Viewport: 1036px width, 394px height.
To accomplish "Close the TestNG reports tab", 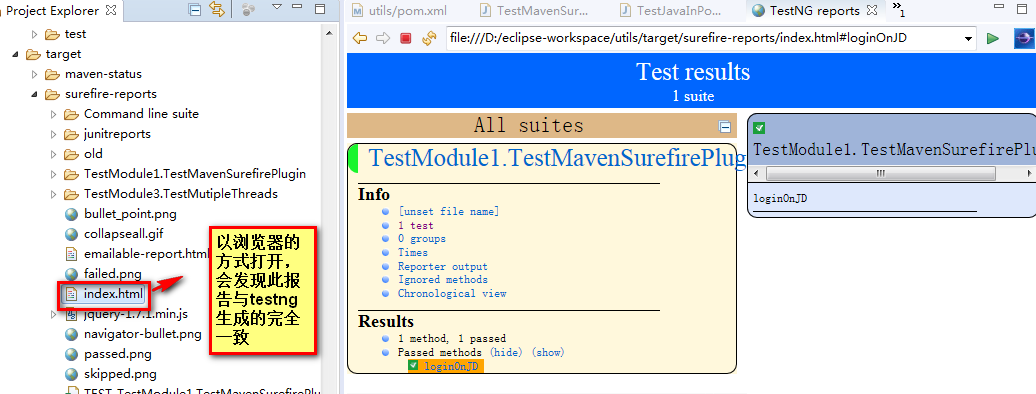I will 872,10.
